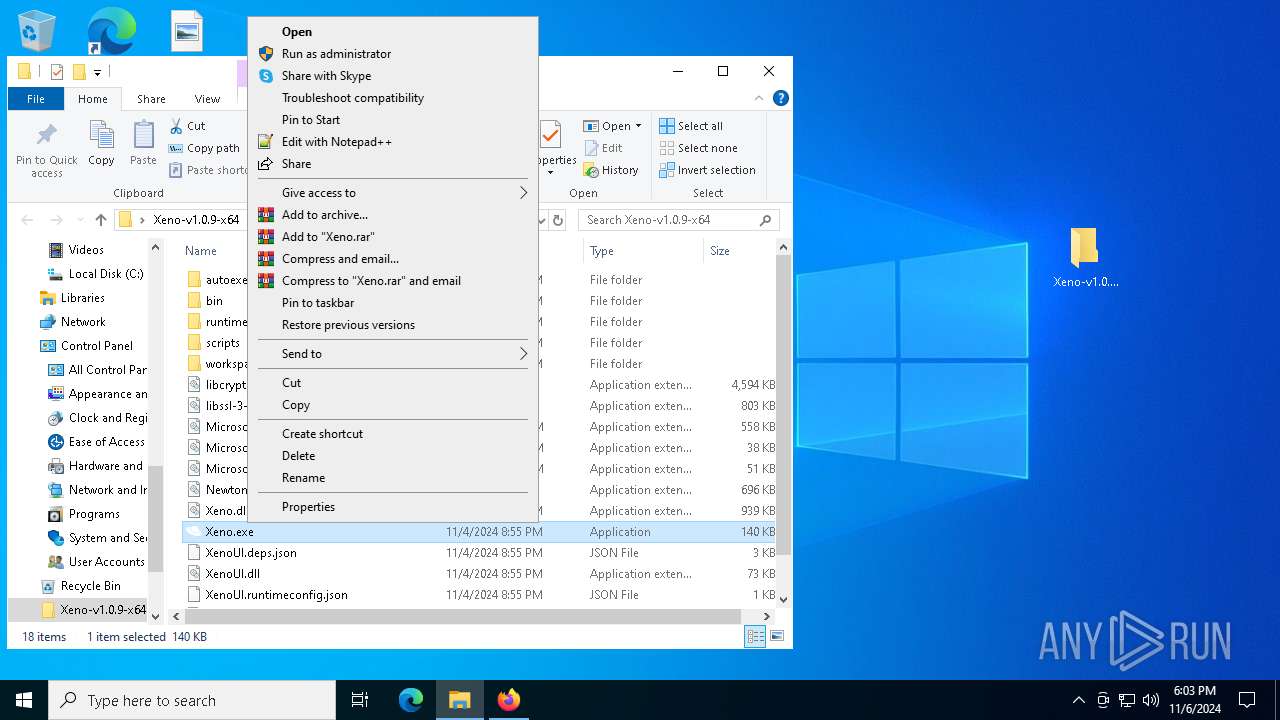Click File Explorer taskbar icon
Viewport: 1280px width, 720px height.
point(459,700)
